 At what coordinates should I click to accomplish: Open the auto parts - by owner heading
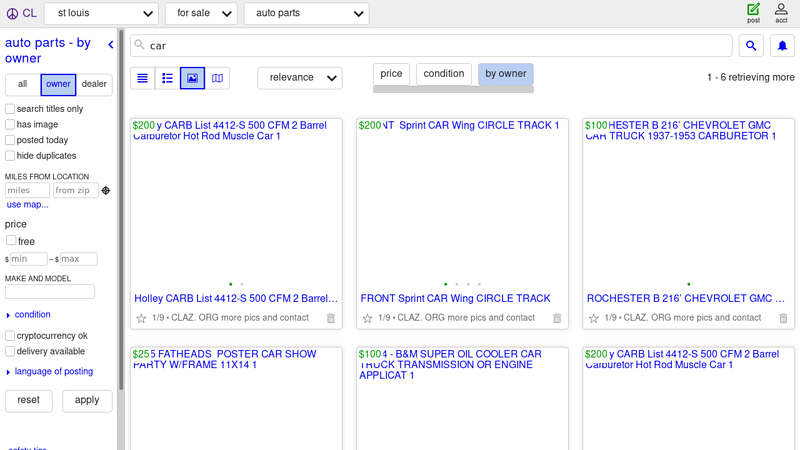coord(48,51)
